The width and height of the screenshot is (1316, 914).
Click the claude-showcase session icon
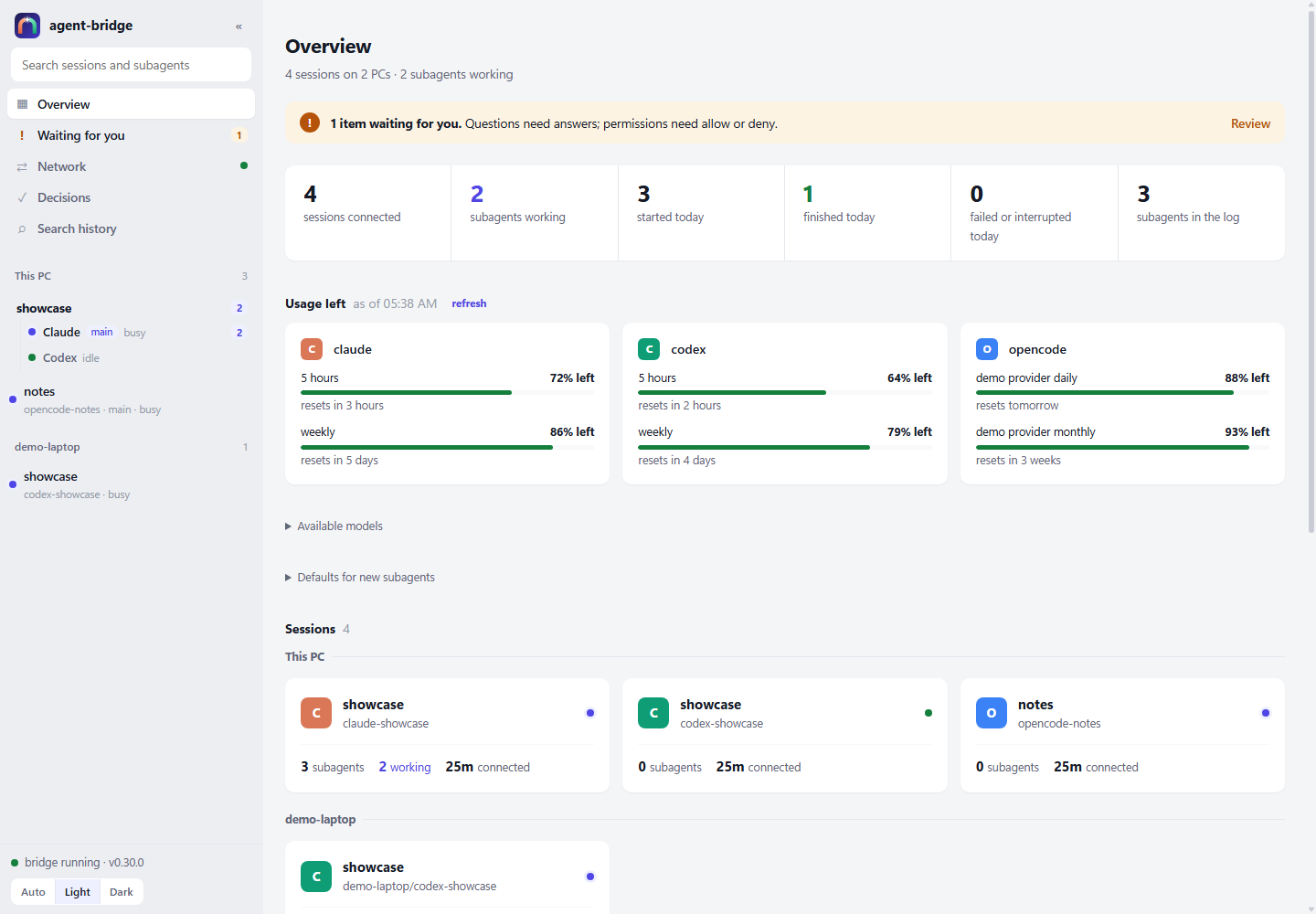[316, 713]
